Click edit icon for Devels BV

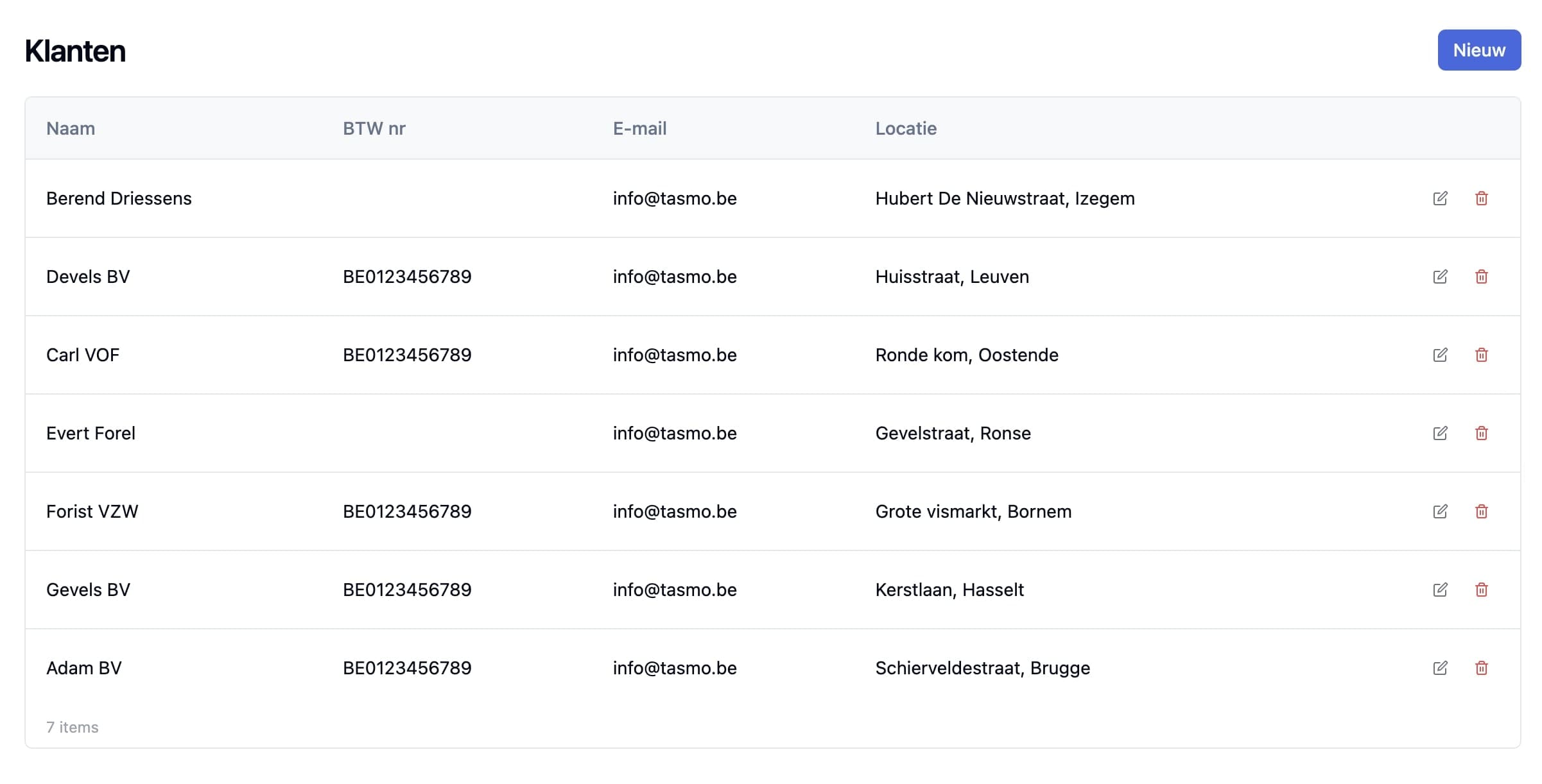(1440, 277)
